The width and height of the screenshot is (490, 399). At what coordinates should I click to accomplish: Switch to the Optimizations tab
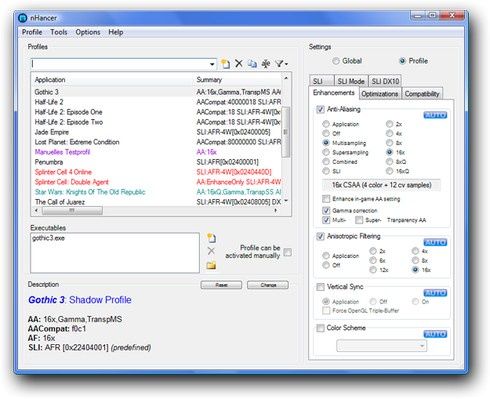380,94
